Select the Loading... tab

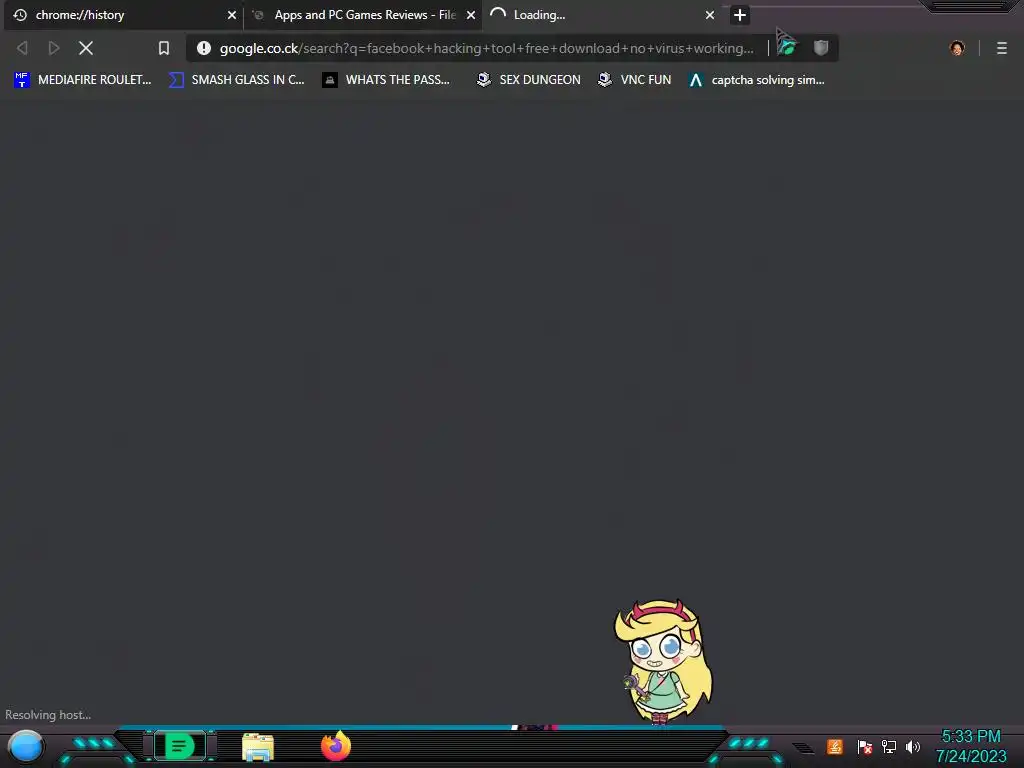[601, 15]
